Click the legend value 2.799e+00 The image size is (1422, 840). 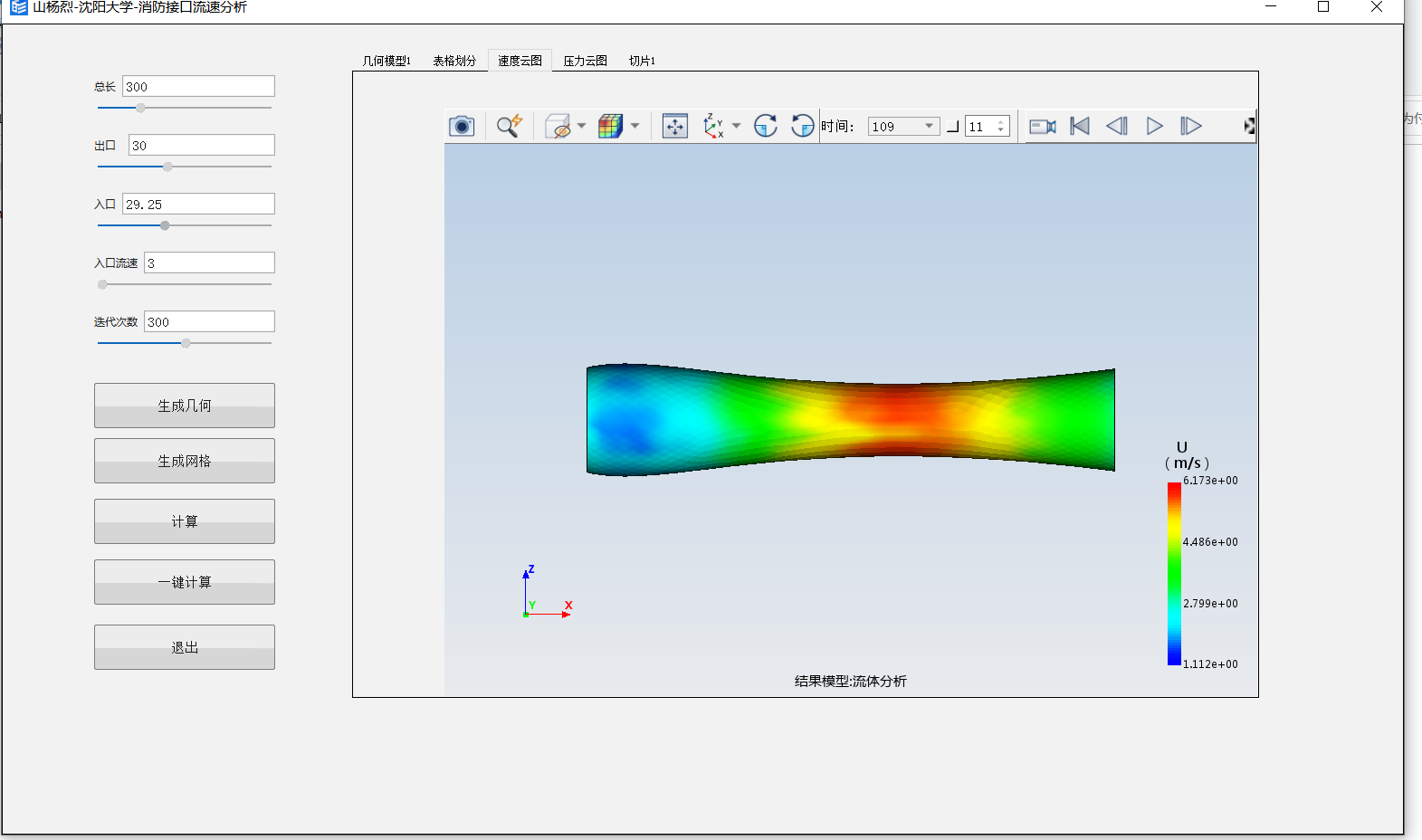1210,604
